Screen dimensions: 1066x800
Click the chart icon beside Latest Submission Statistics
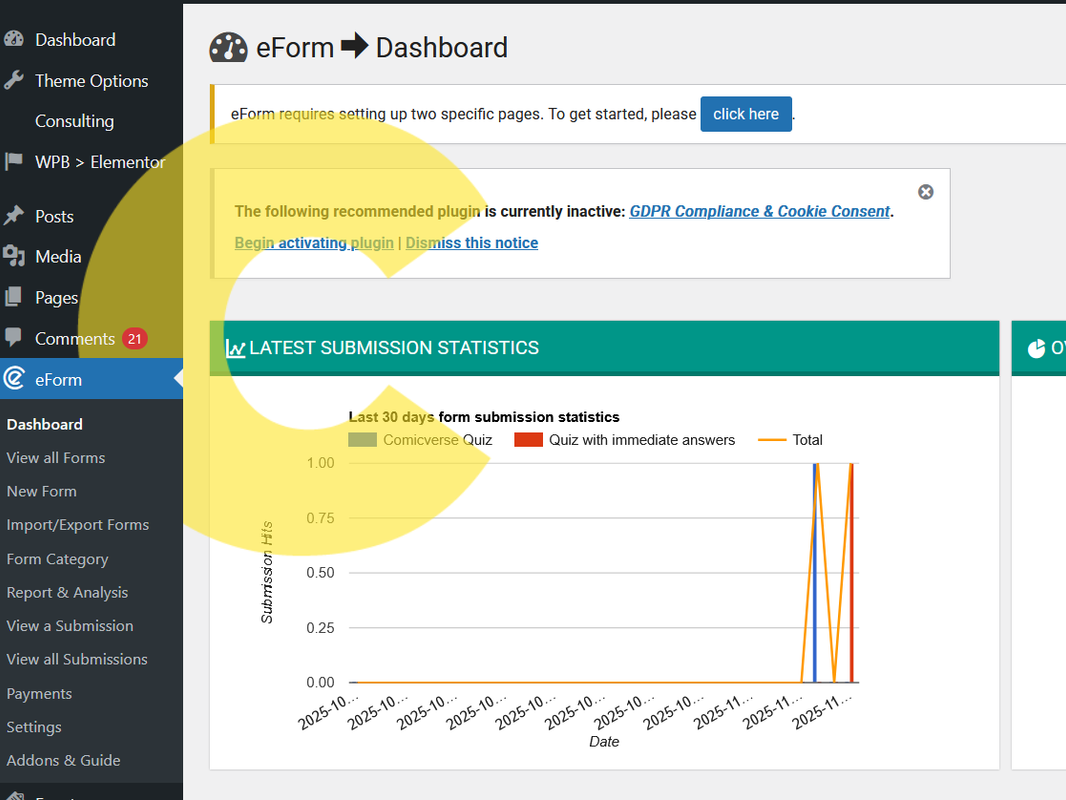coord(235,348)
